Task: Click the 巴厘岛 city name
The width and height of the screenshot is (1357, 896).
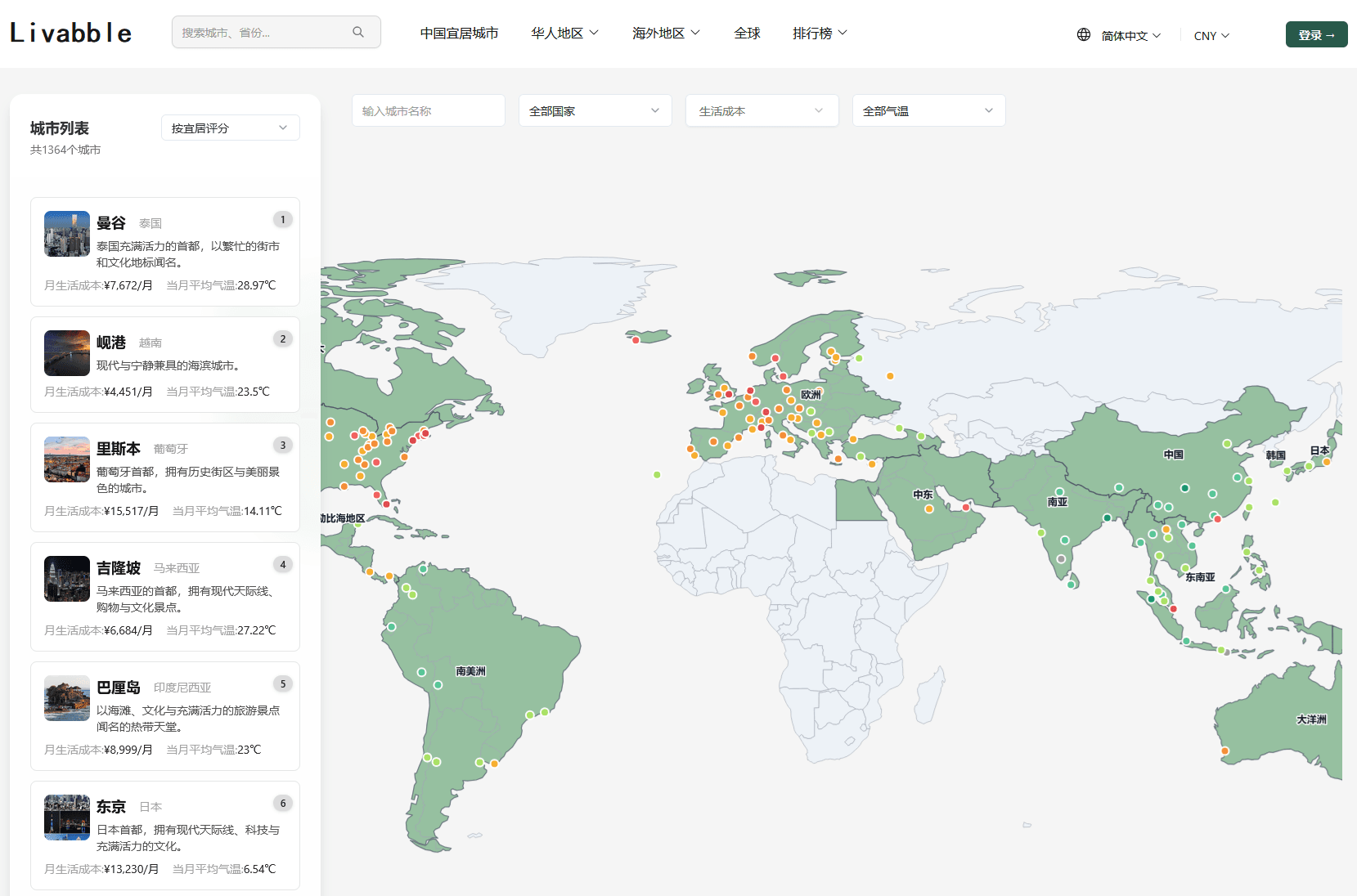Action: click(x=119, y=688)
